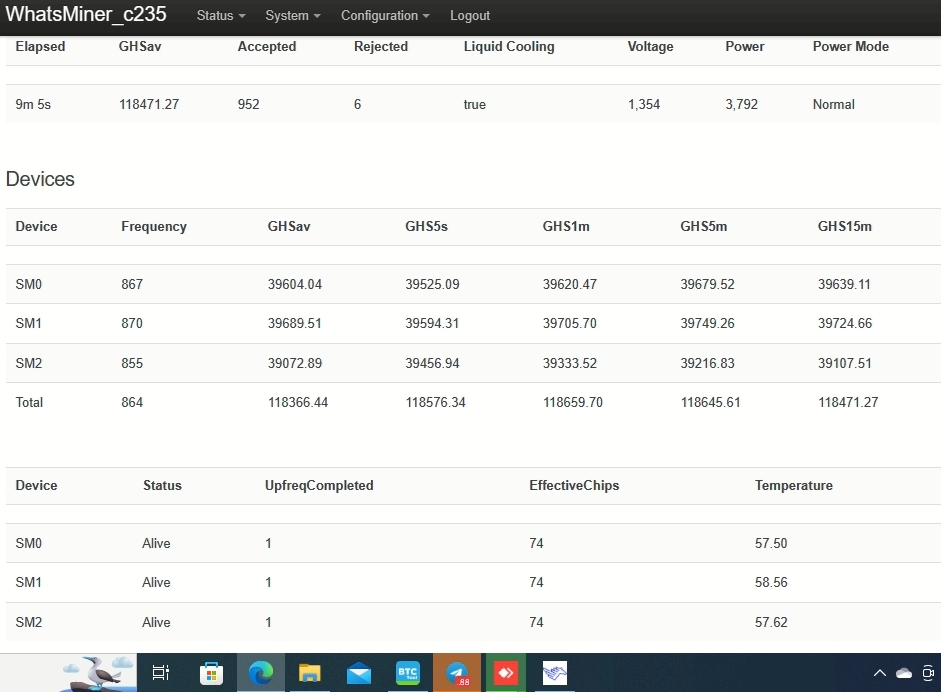Click the Rejected value 6
941x692 pixels.
358,104
